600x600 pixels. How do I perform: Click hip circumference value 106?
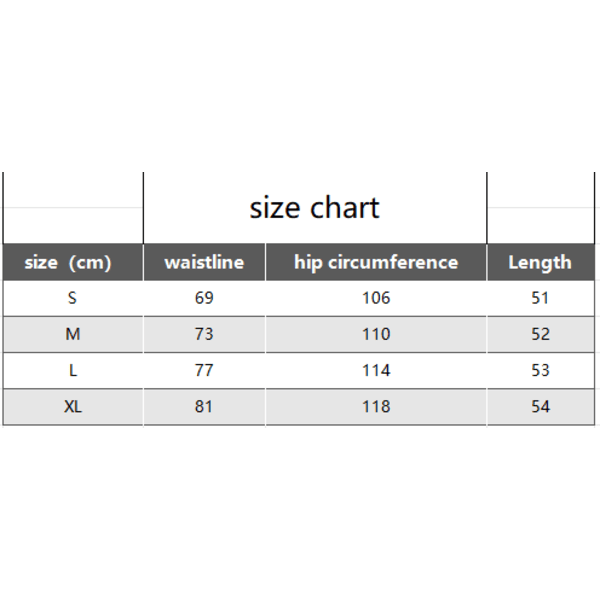[x=376, y=298]
